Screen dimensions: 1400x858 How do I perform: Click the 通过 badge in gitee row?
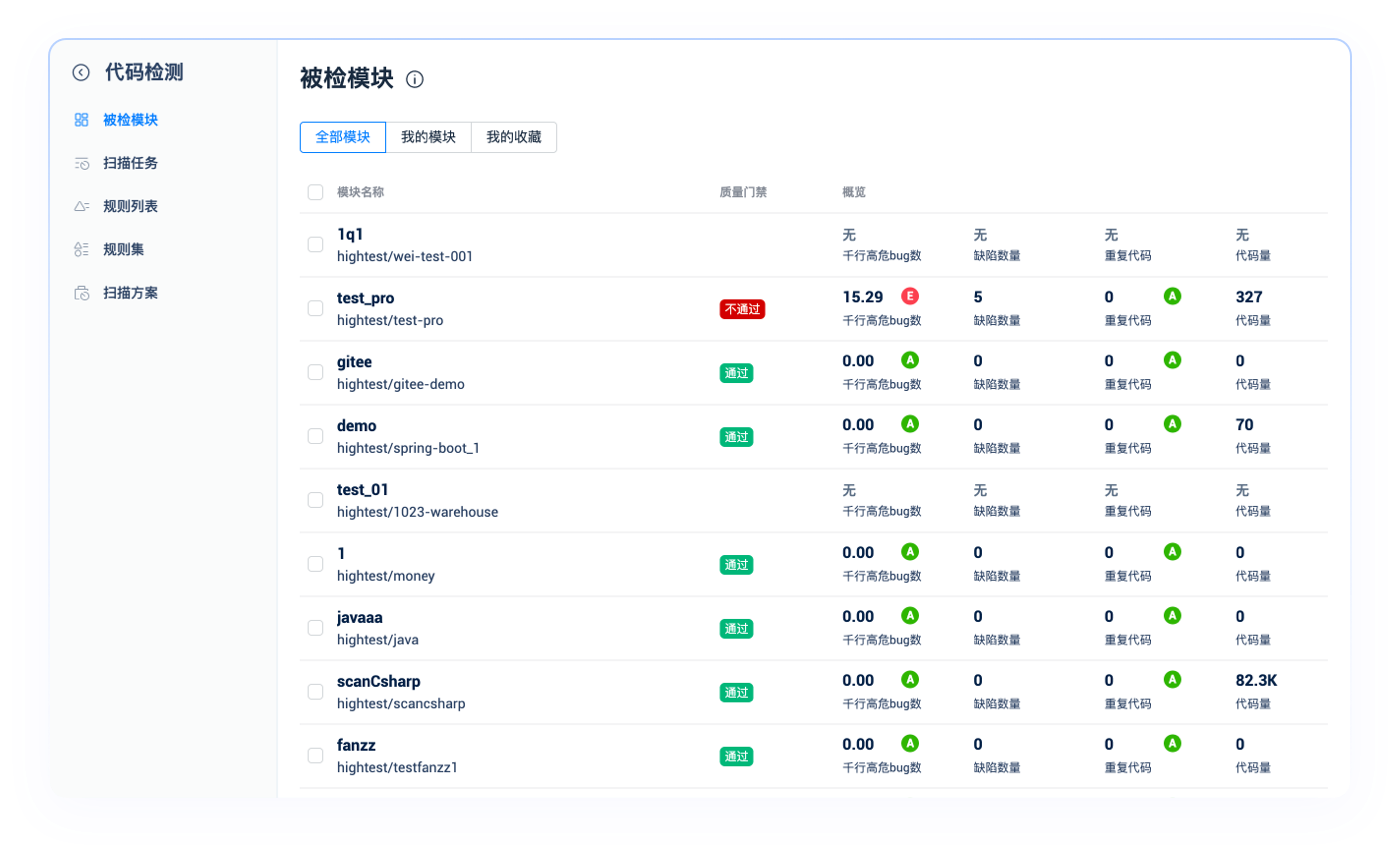coord(736,373)
